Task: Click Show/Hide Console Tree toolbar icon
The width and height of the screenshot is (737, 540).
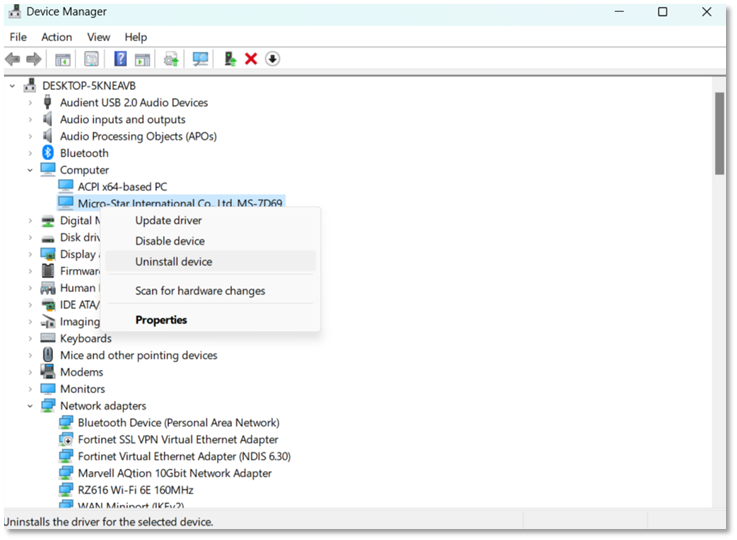Action: (63, 59)
